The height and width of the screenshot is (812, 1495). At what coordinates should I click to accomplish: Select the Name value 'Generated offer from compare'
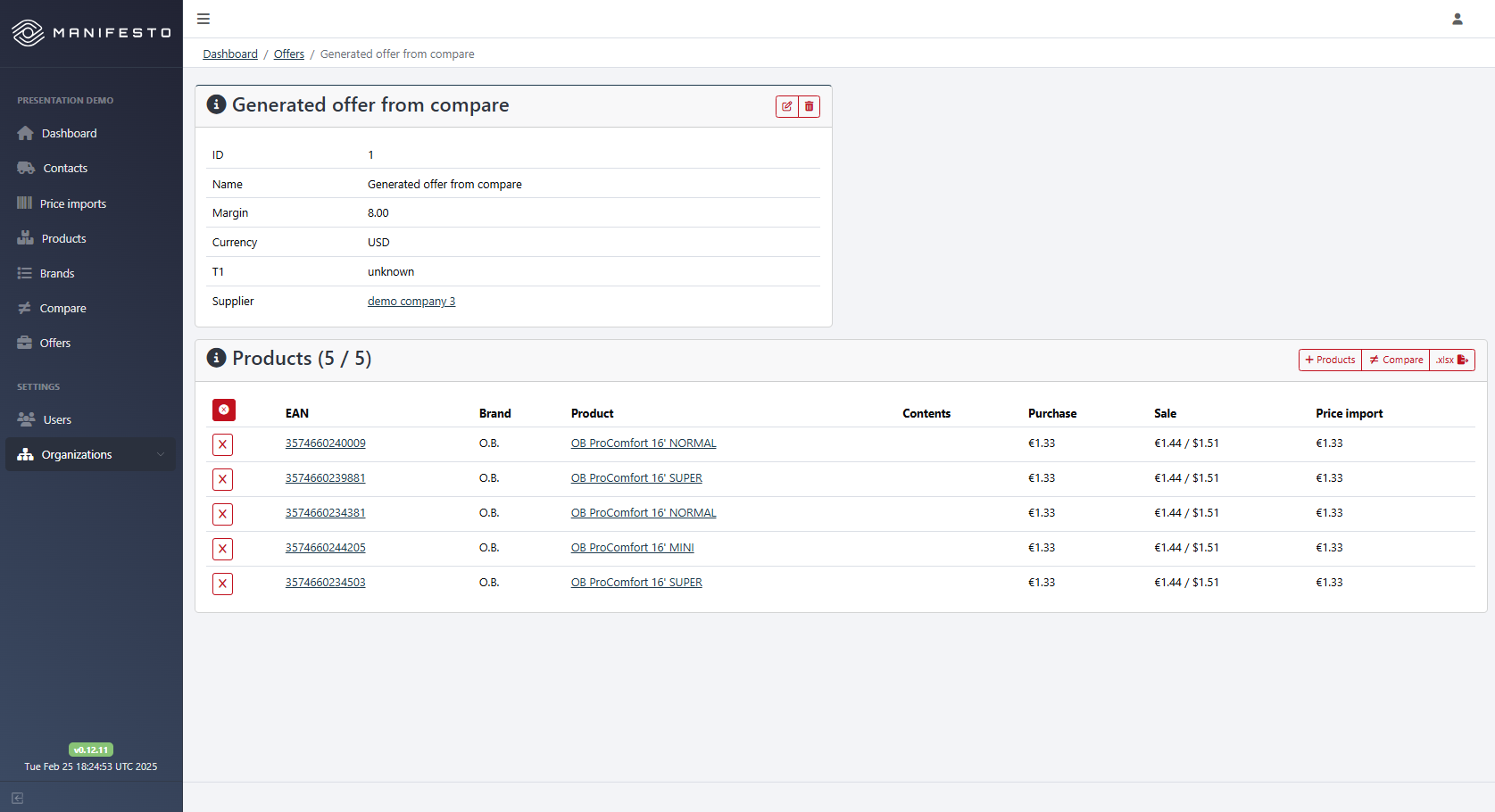click(444, 185)
